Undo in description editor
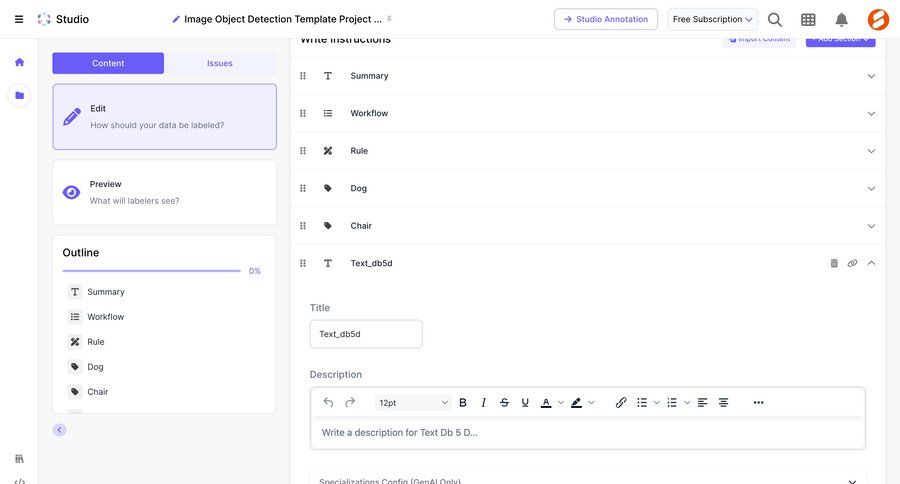The image size is (900, 484). click(x=328, y=402)
